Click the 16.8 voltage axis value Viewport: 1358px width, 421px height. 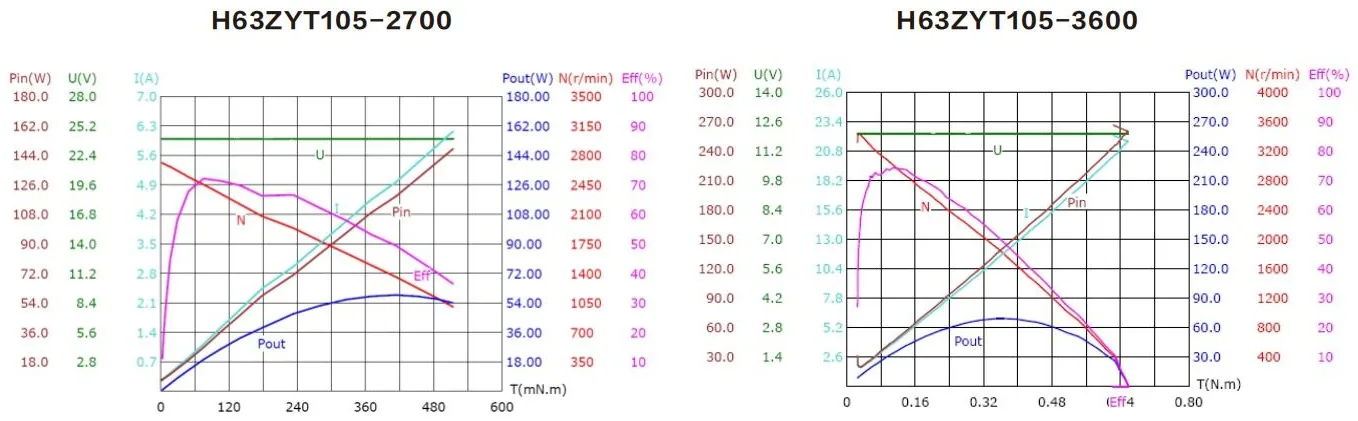(82, 215)
